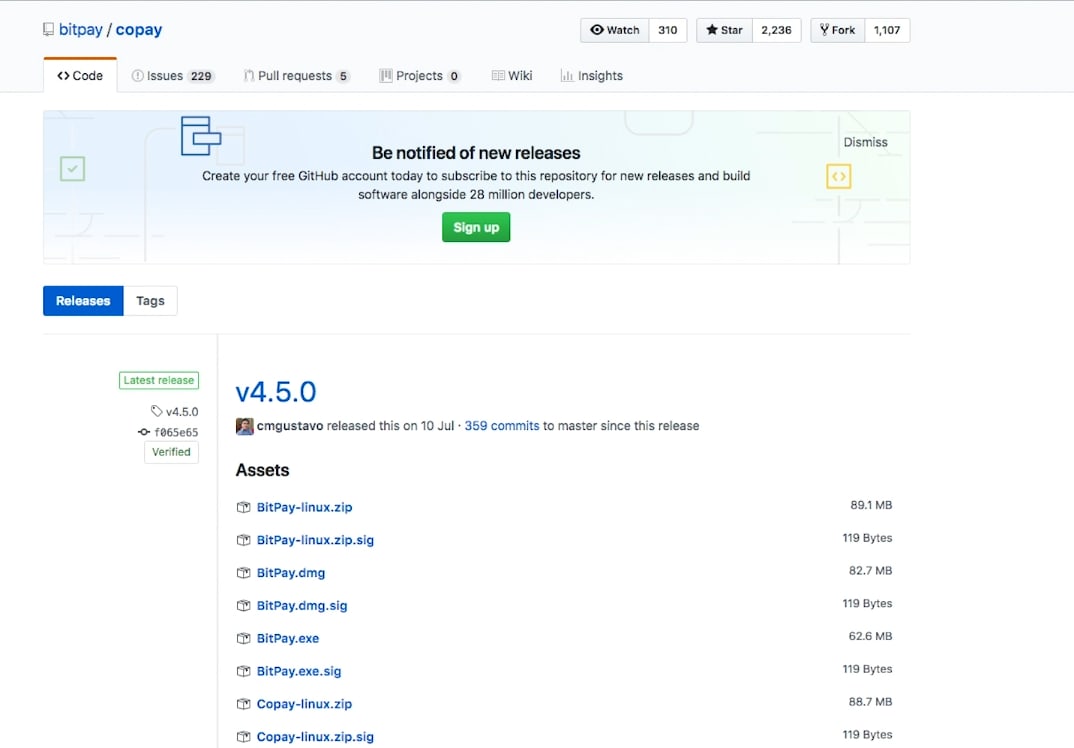Click the eye icon in Watch button

pyautogui.click(x=597, y=30)
